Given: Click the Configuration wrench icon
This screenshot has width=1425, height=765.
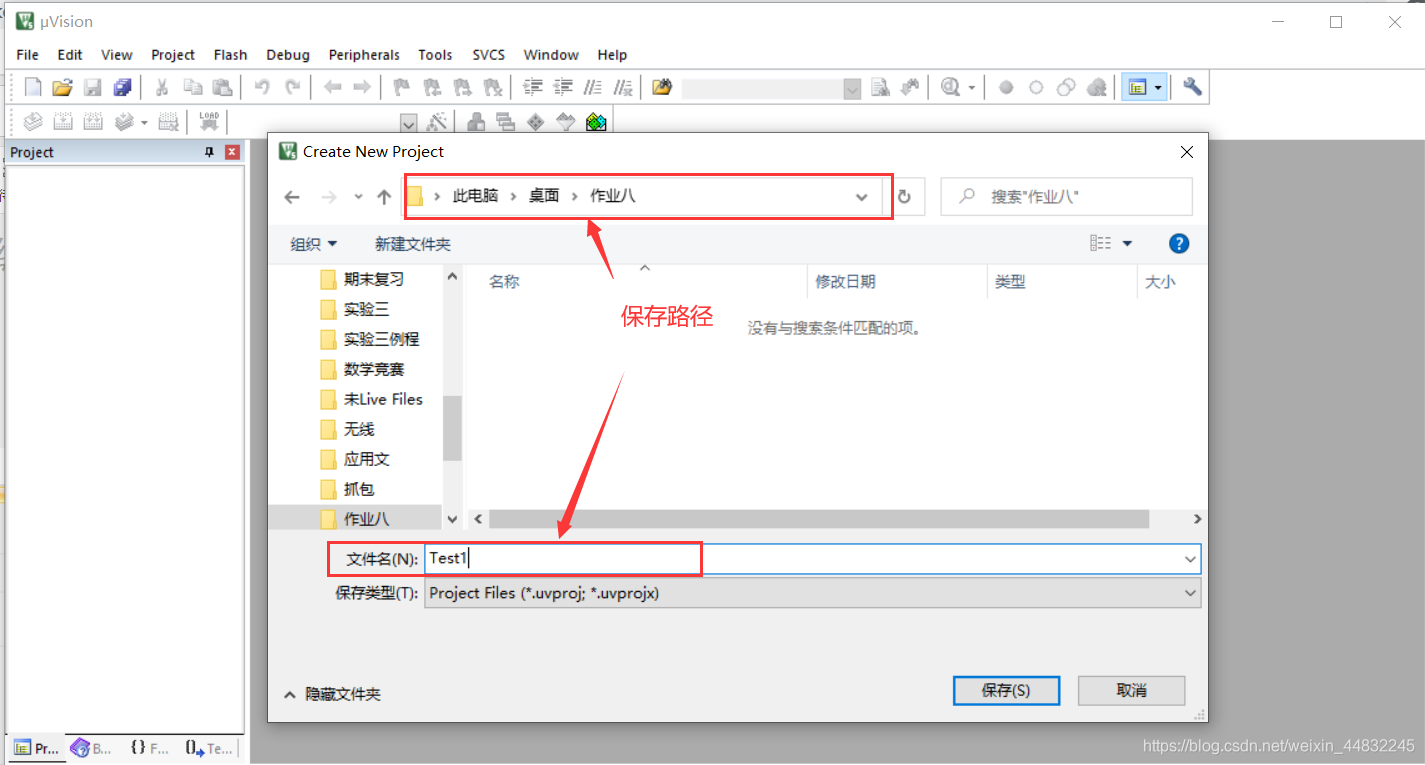Looking at the screenshot, I should coord(1192,87).
